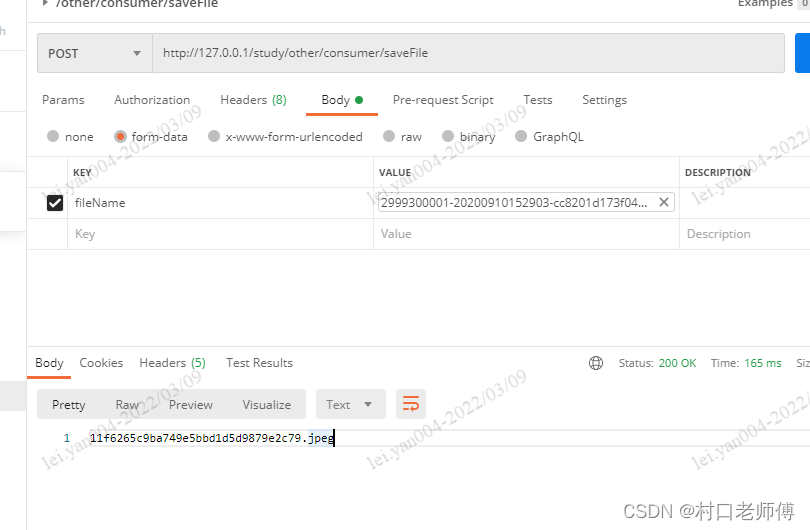This screenshot has height=530, width=810.
Task: Switch response view to Visualize
Action: 267,404
